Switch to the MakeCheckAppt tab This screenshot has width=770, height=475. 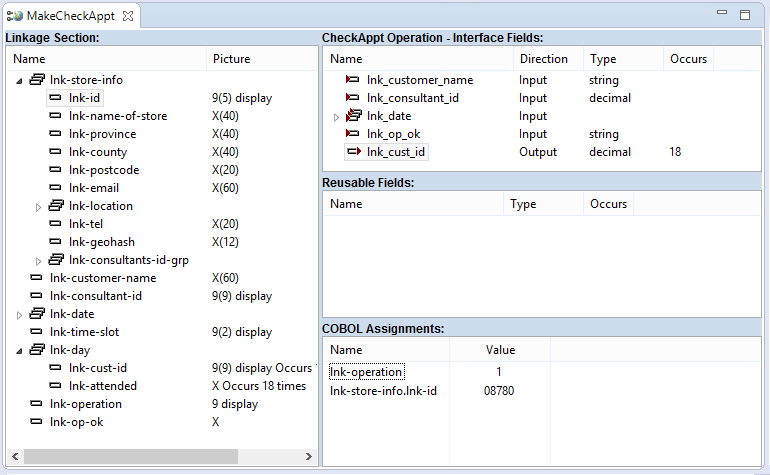tap(70, 16)
